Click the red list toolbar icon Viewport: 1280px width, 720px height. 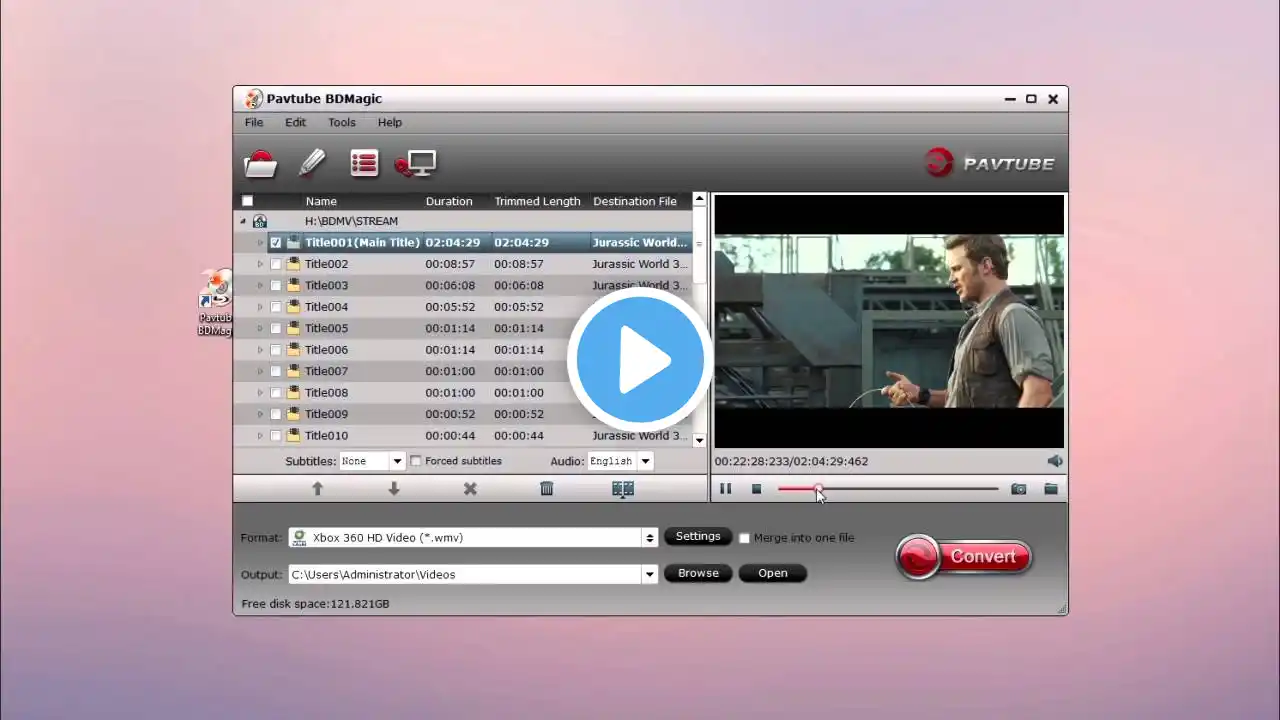[x=364, y=163]
